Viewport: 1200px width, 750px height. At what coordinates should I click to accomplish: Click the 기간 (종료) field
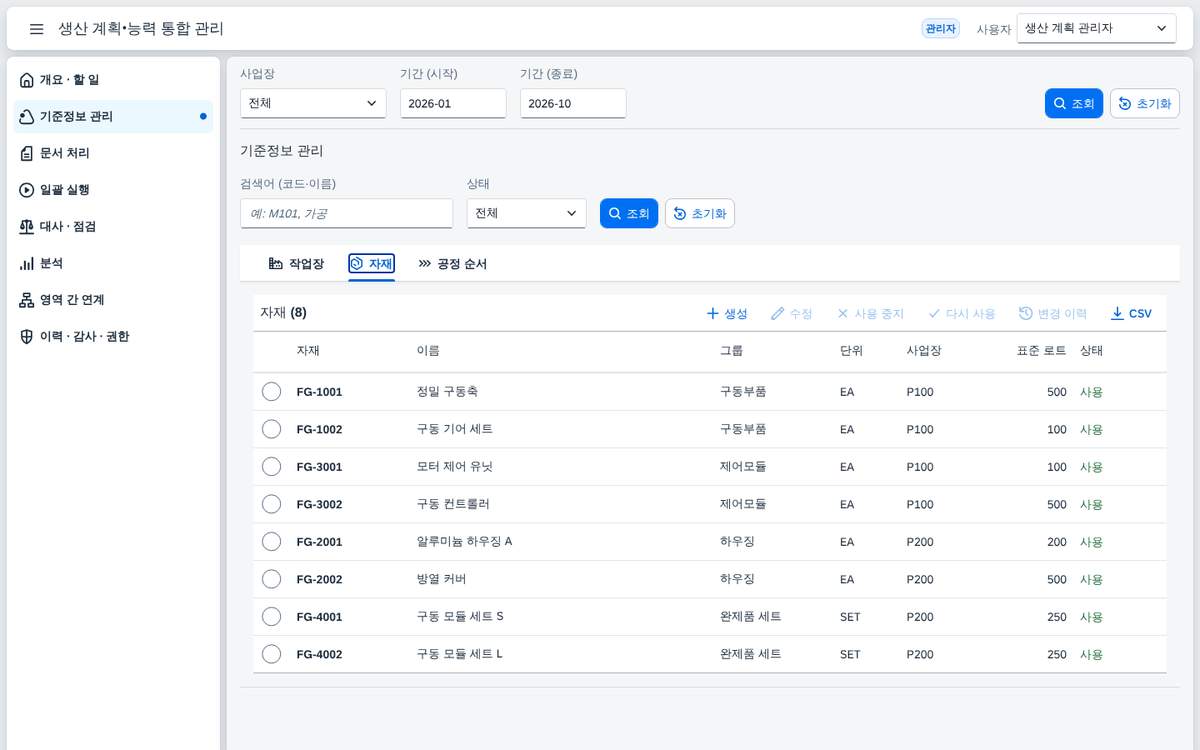pos(573,103)
